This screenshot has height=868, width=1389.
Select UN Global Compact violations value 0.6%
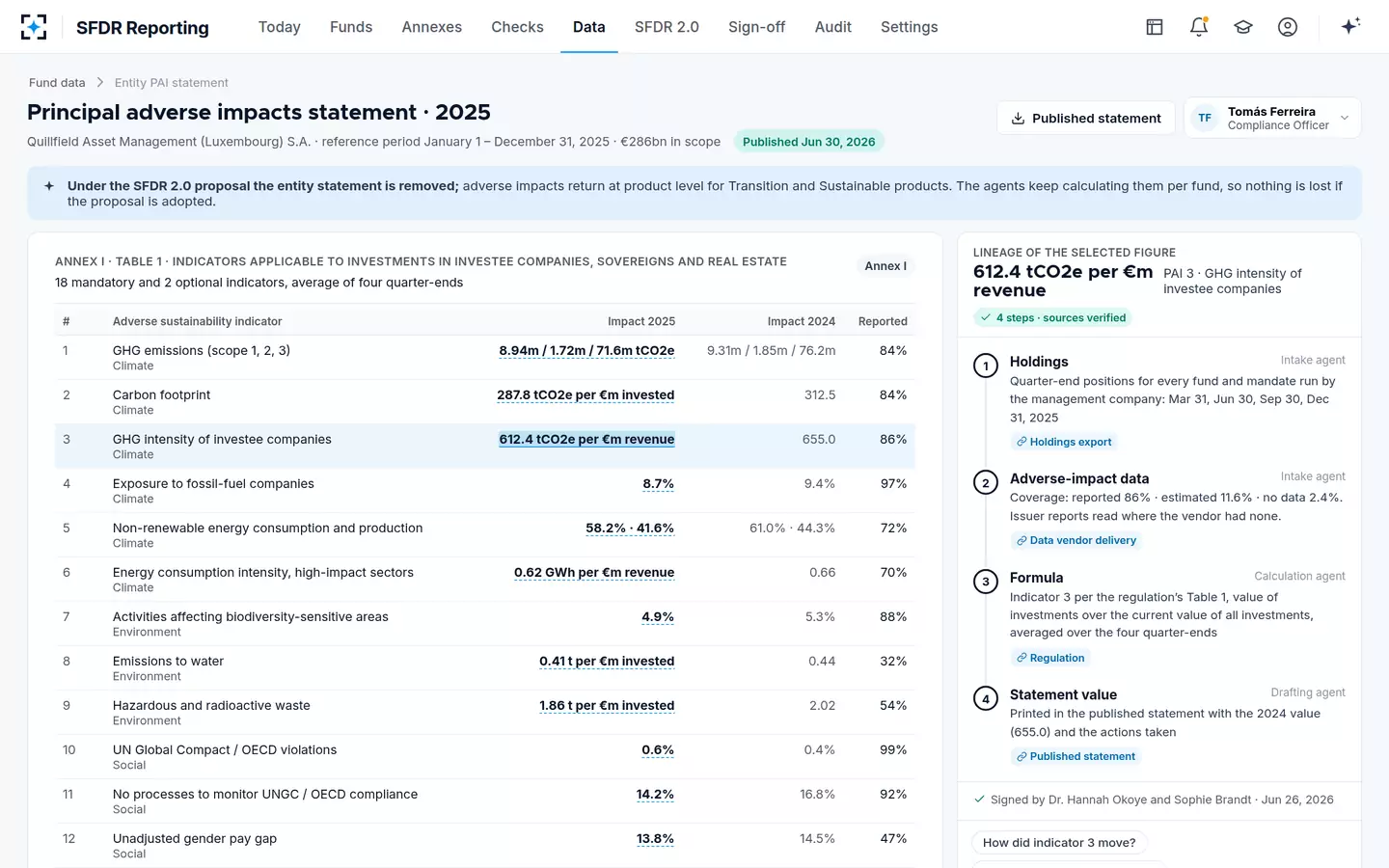658,750
